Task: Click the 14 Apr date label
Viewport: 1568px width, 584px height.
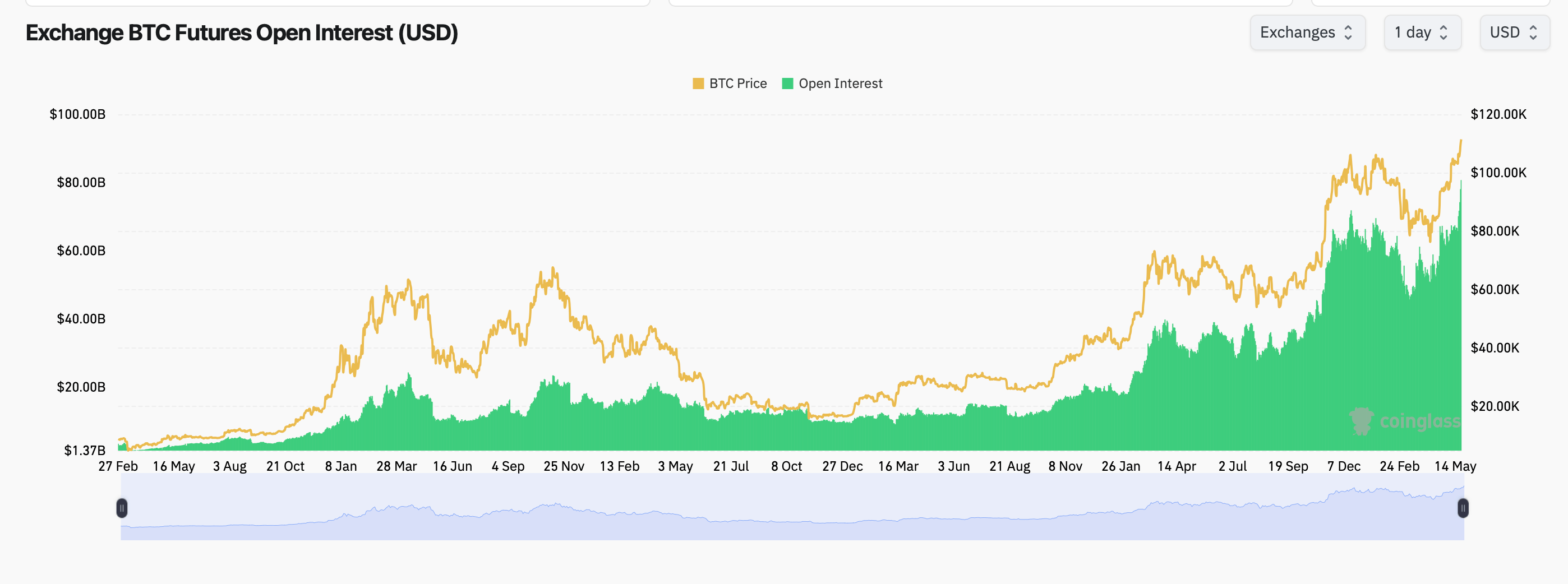Action: point(1177,466)
